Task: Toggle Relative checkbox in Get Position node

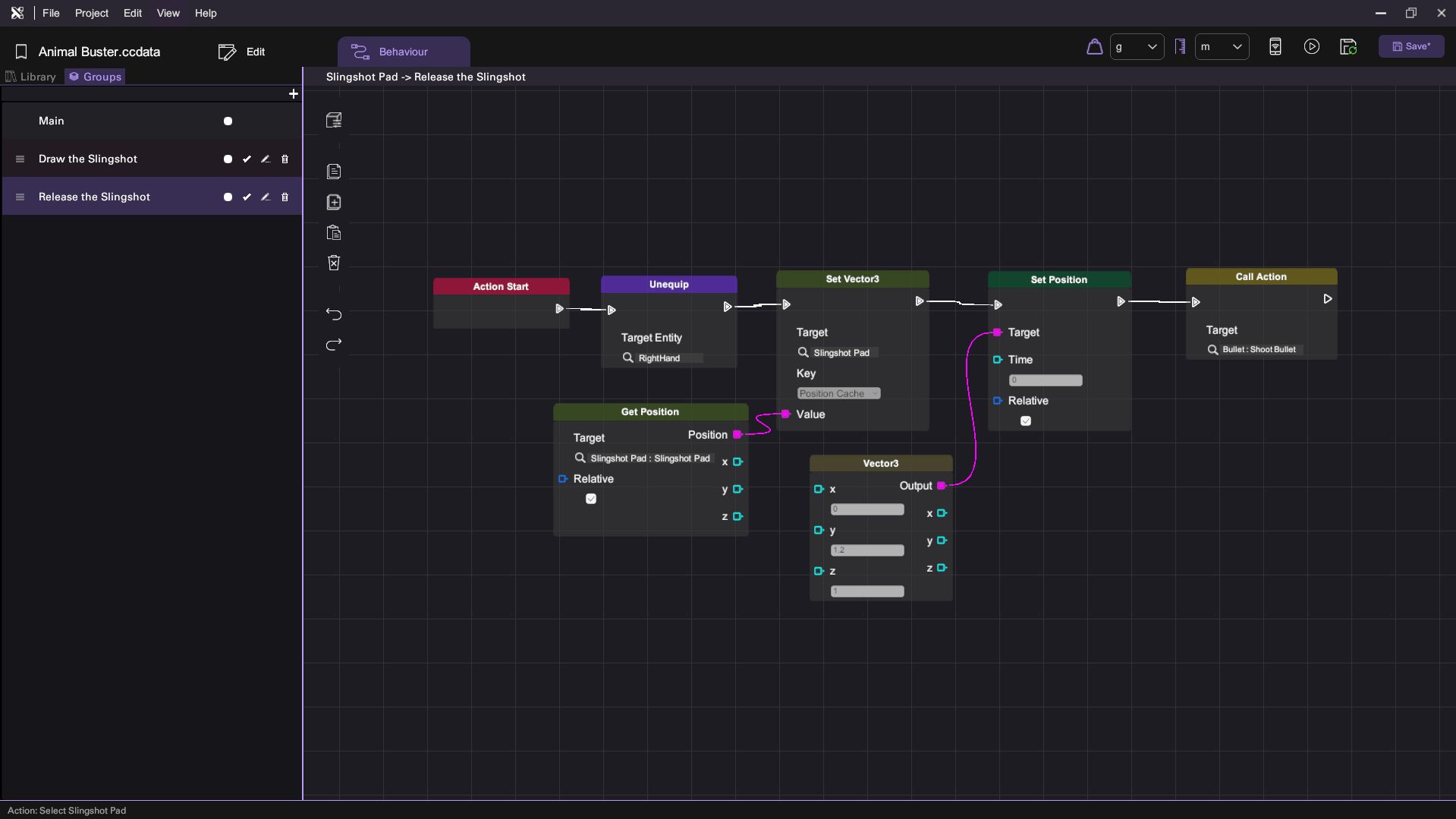Action: pyautogui.click(x=591, y=499)
